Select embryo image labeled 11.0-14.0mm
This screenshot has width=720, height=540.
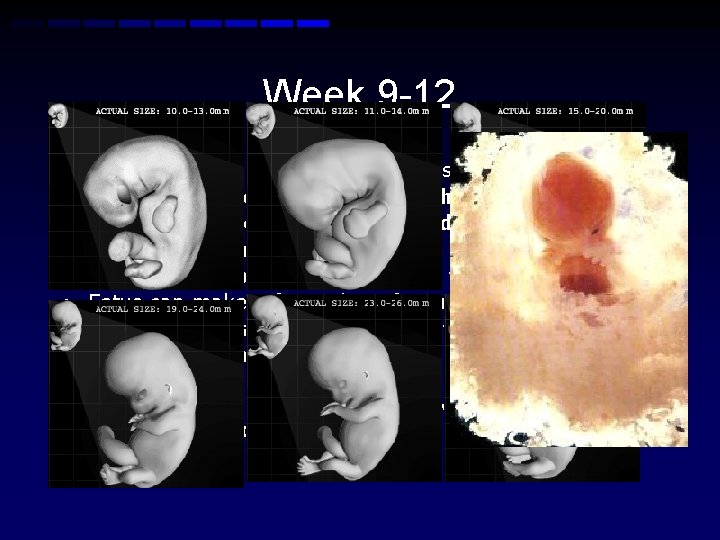coord(344,196)
